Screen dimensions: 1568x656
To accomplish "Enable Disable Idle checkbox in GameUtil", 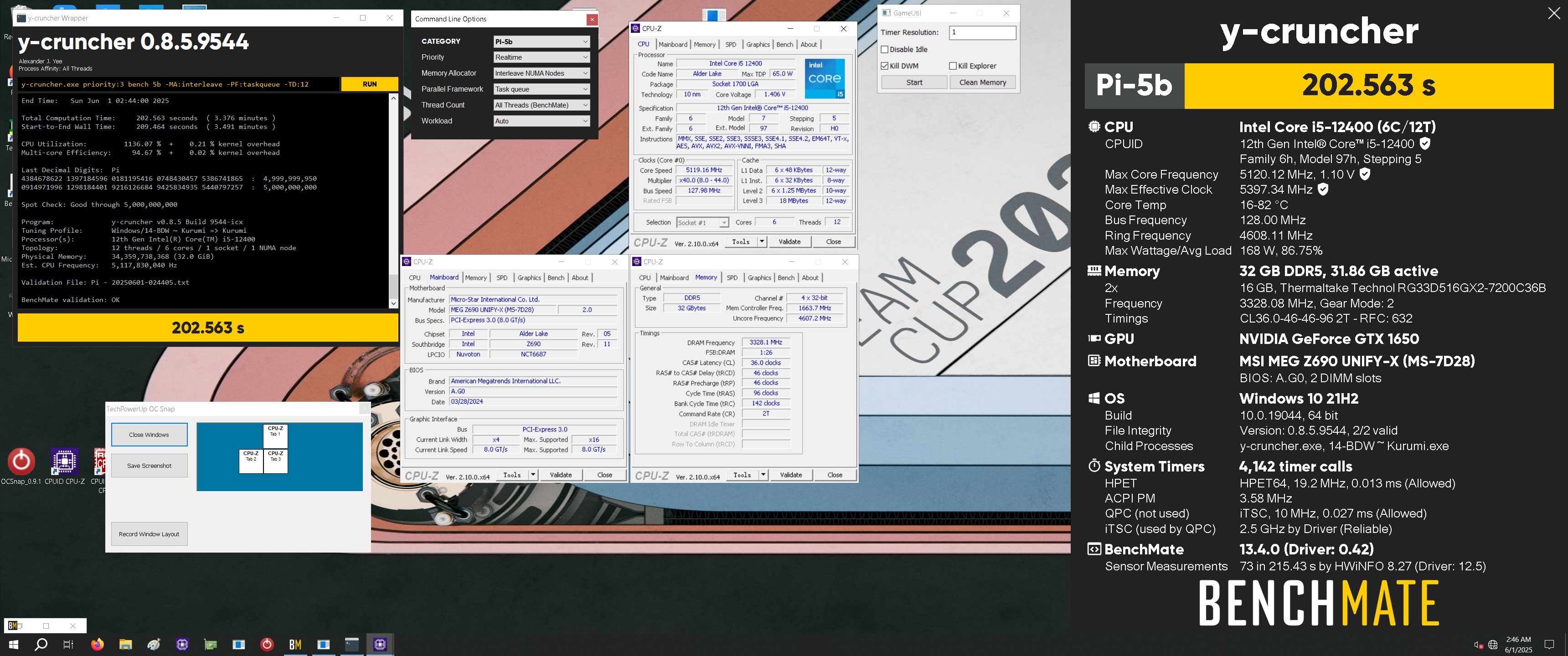I will pos(884,49).
